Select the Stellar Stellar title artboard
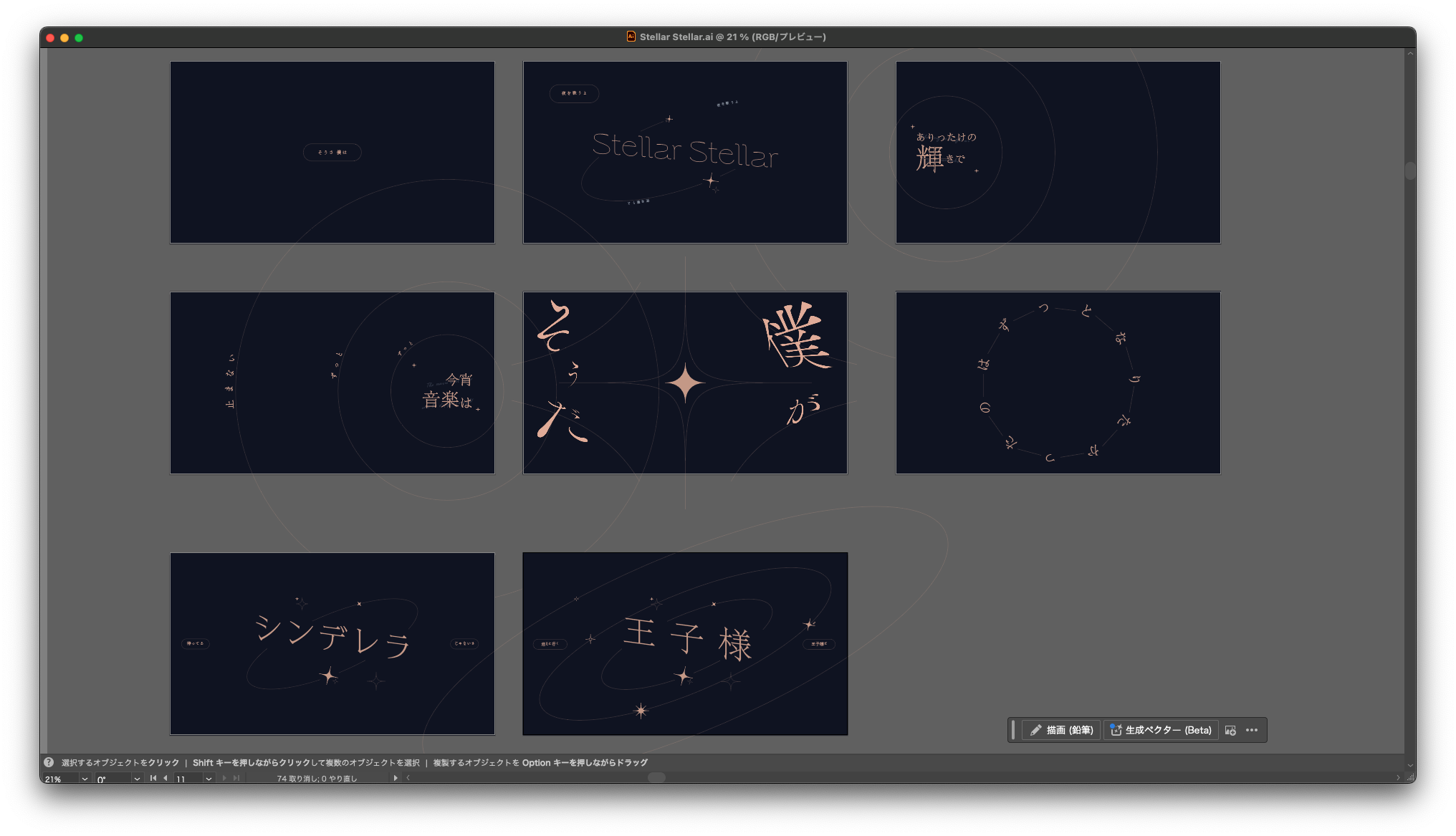This screenshot has height=836, width=1456. point(685,152)
